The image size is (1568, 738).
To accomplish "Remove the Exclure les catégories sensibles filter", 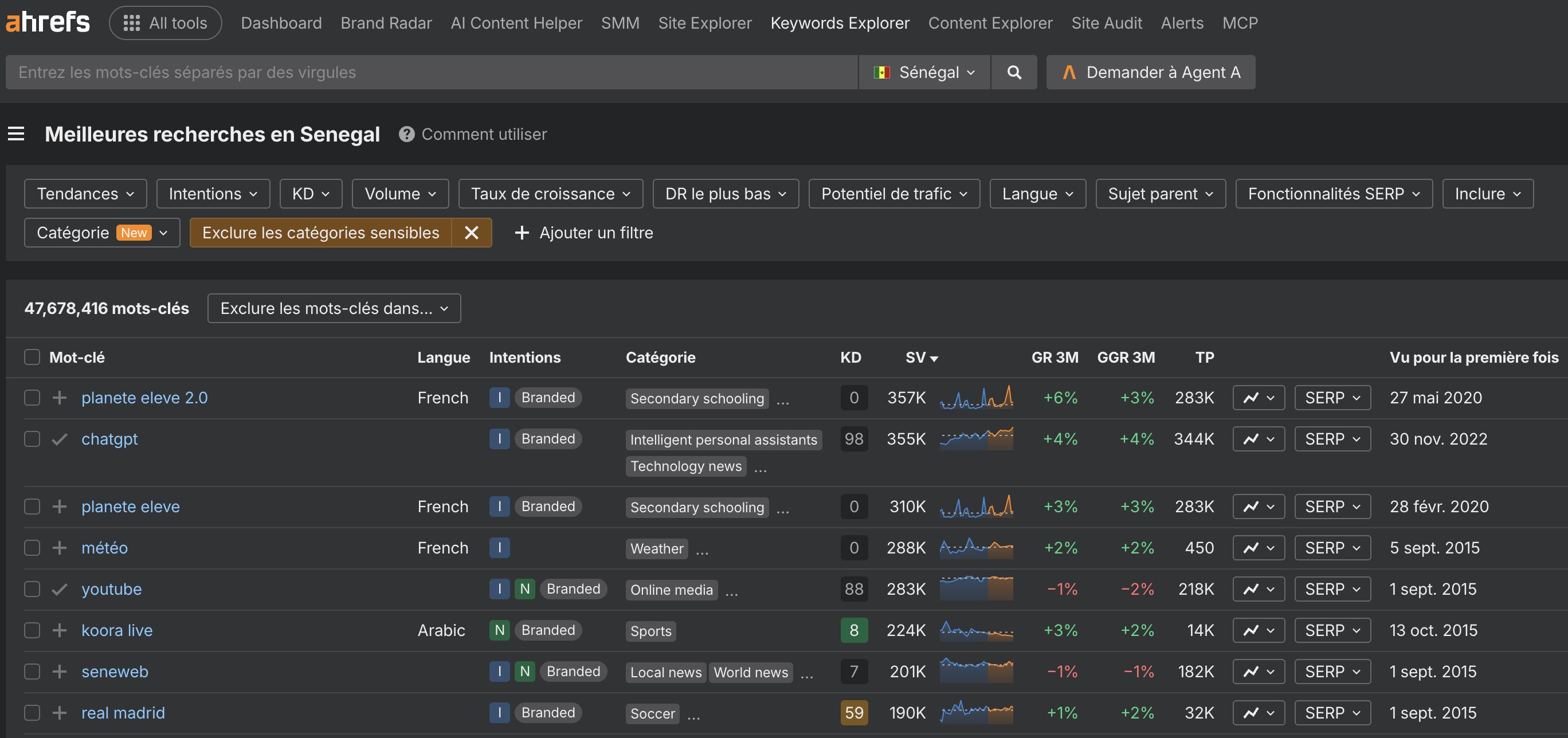I will pyautogui.click(x=472, y=233).
